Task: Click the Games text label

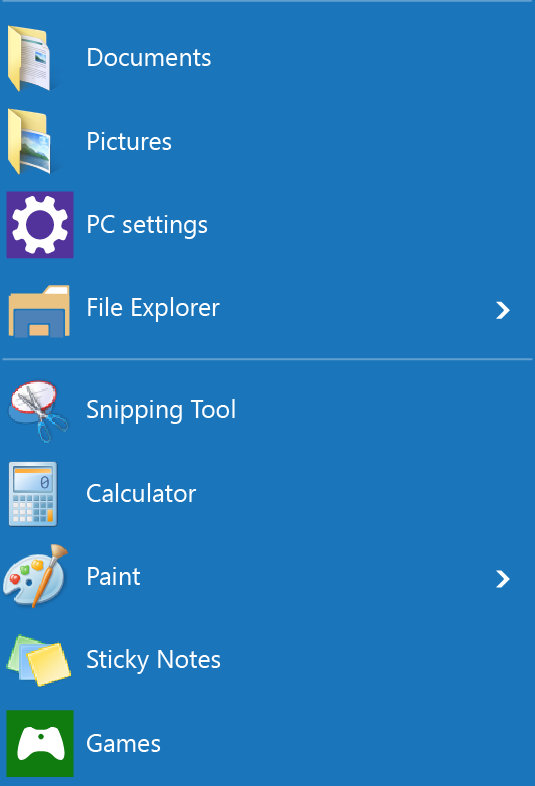Action: coord(123,743)
